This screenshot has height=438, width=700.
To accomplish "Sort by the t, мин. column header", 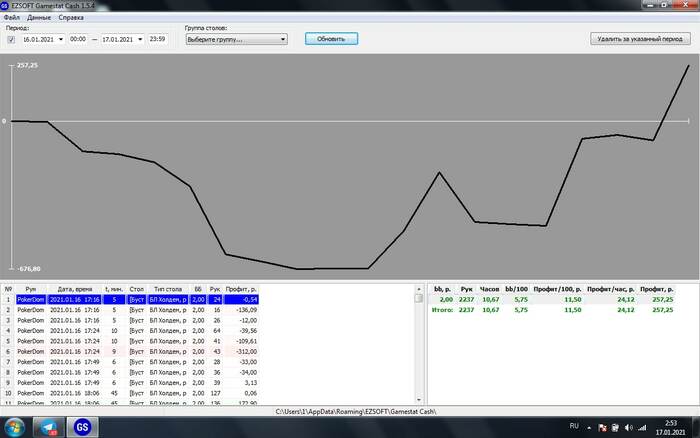I will click(x=114, y=289).
